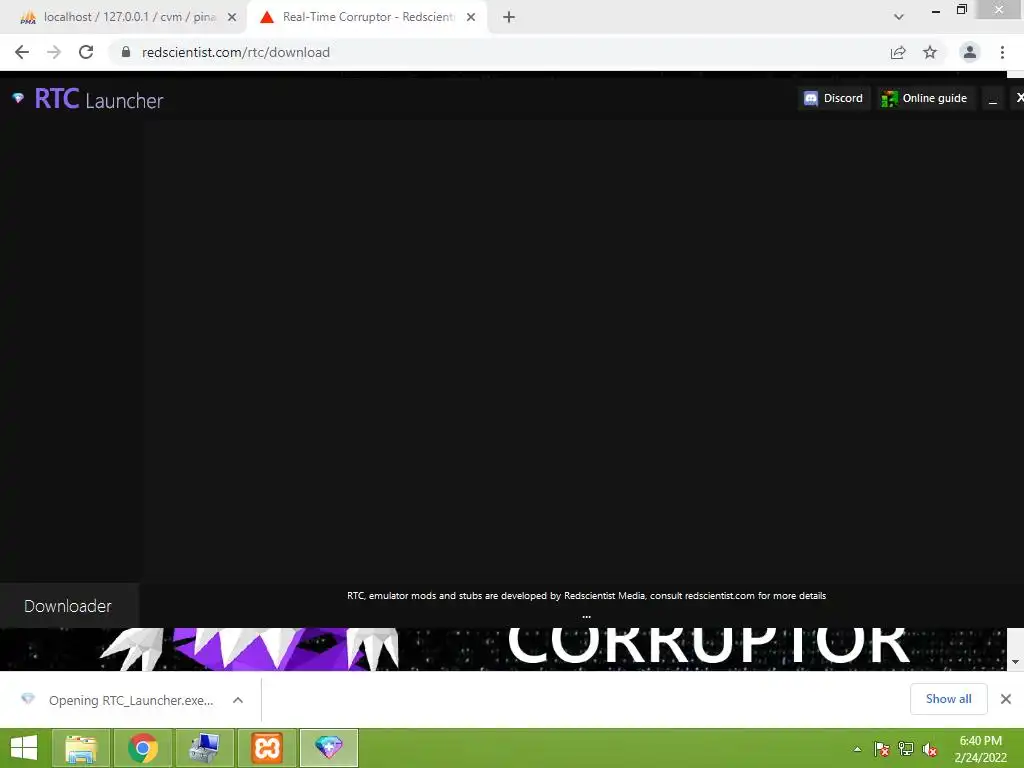The height and width of the screenshot is (768, 1024).
Task: Open the Chrome profile avatar
Action: 970,52
